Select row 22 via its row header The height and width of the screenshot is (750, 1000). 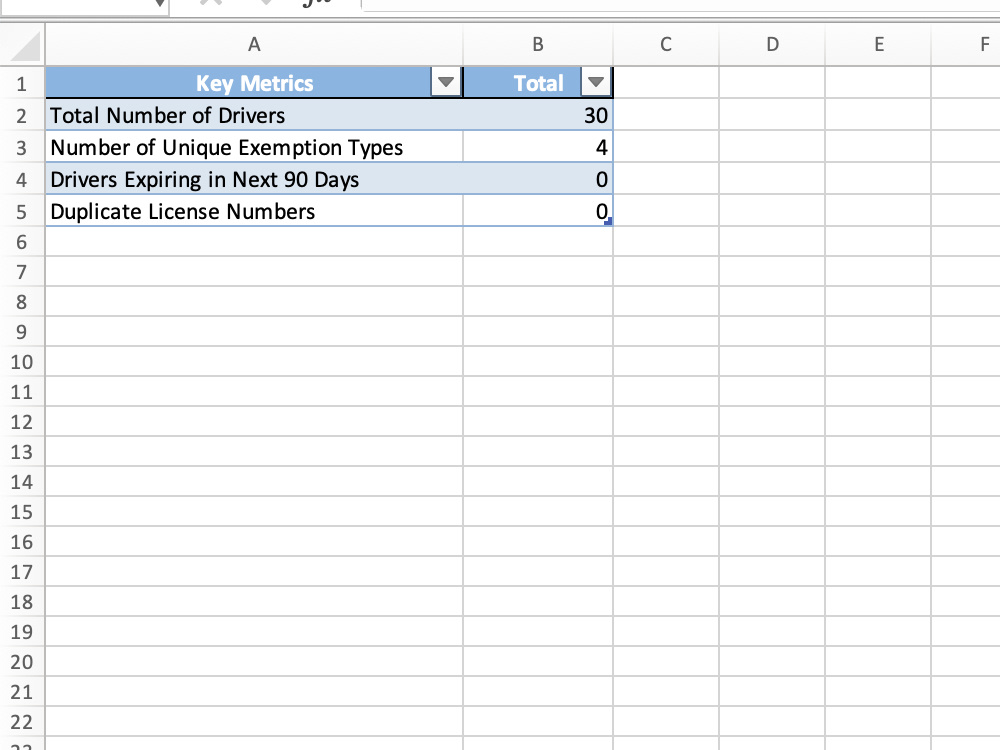click(x=22, y=721)
